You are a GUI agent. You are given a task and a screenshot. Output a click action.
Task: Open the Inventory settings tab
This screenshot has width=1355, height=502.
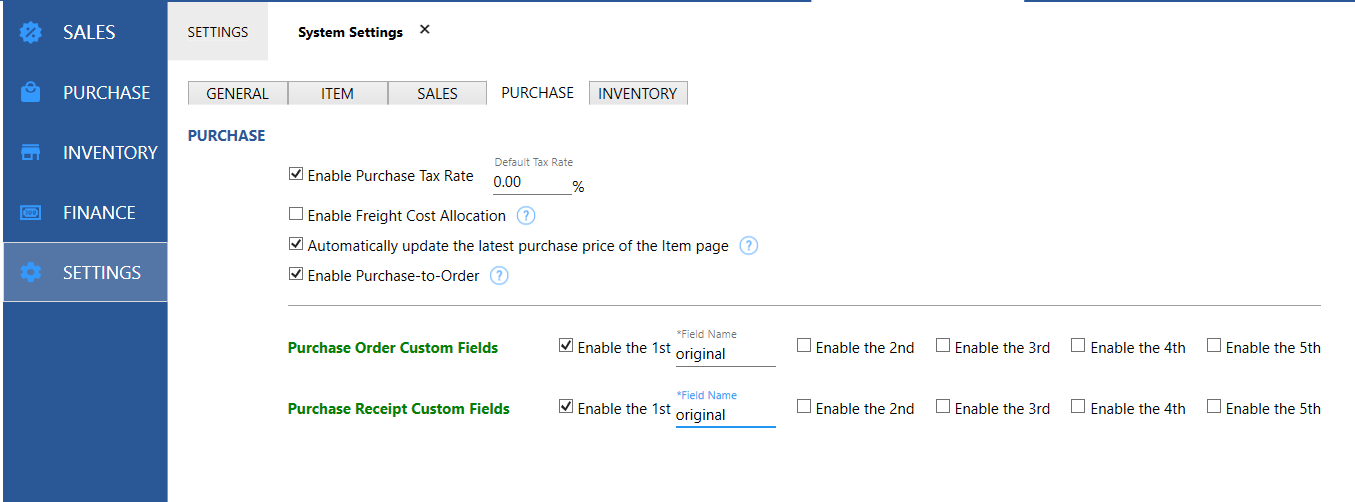pyautogui.click(x=637, y=93)
